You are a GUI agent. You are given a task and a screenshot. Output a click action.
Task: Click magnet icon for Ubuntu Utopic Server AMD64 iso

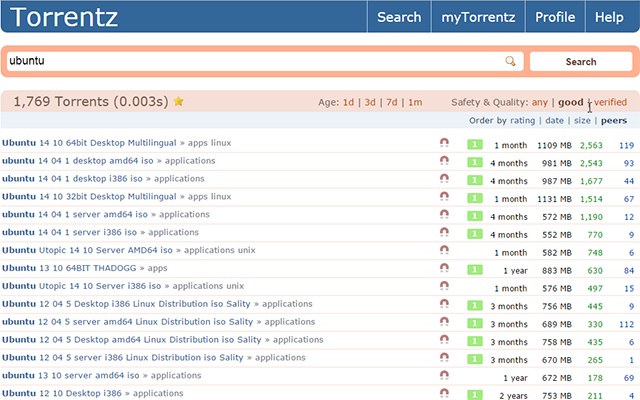pyautogui.click(x=444, y=250)
